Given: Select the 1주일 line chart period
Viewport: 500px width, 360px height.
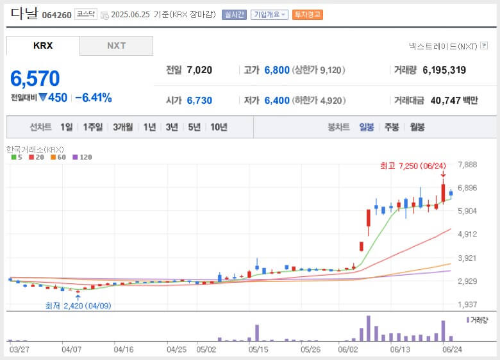Looking at the screenshot, I should tap(93, 127).
